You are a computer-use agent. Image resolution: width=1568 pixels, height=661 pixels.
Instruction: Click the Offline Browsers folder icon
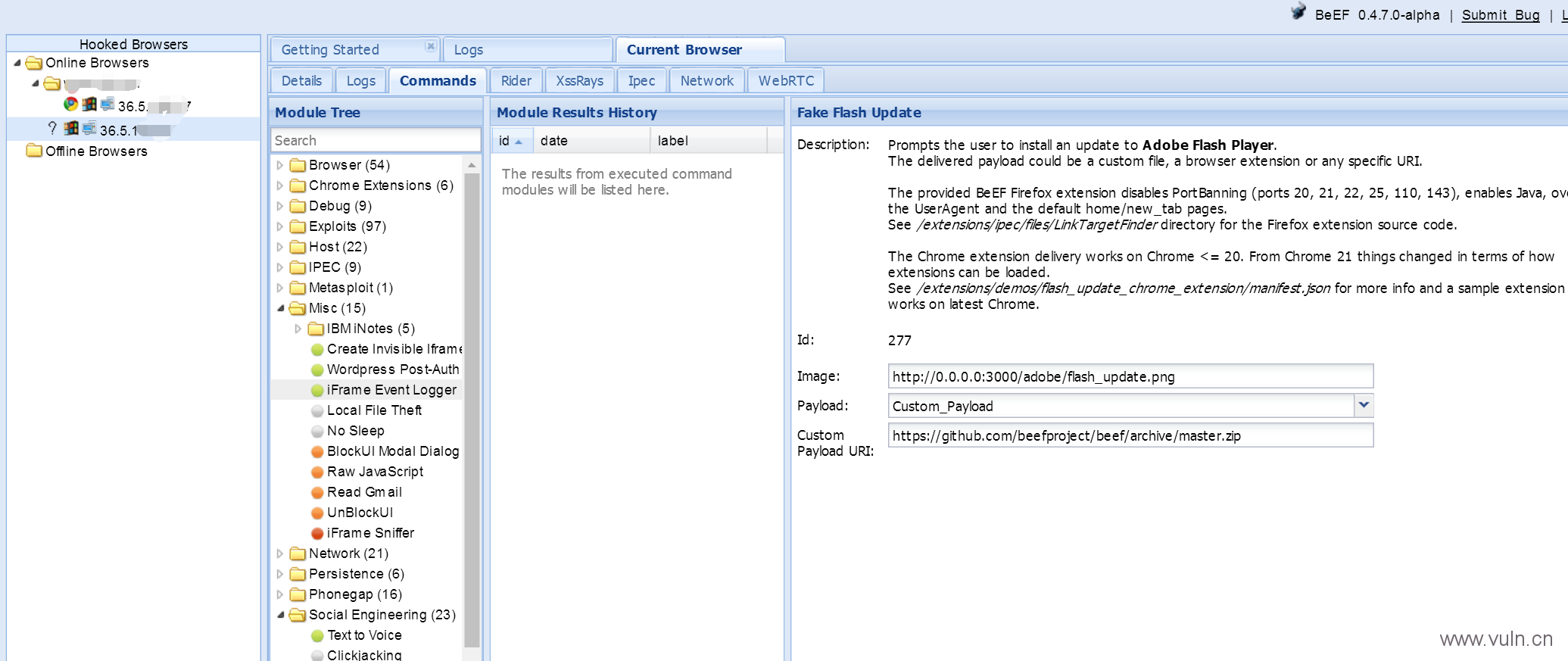pos(34,151)
